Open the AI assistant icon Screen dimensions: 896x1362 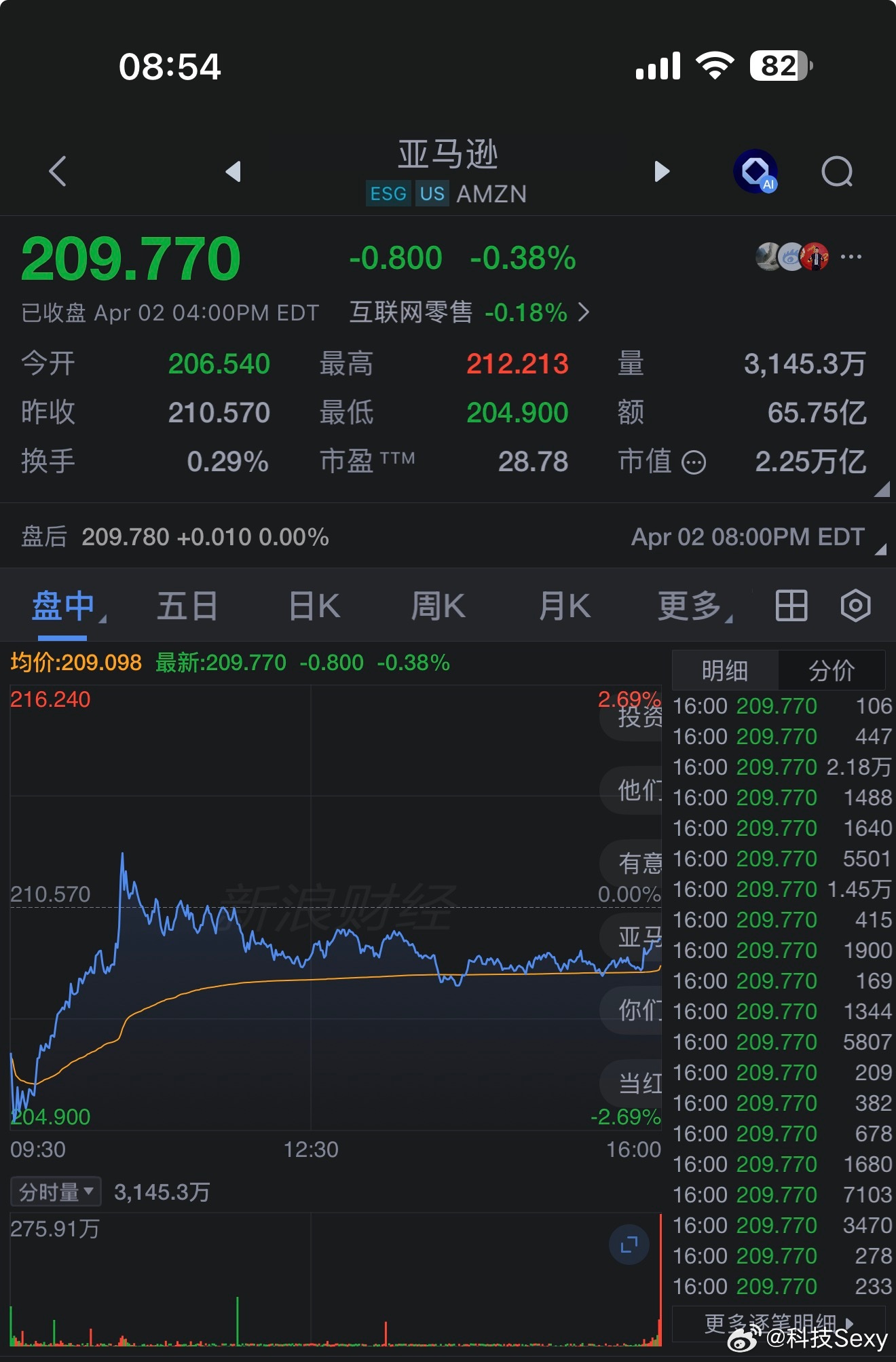pyautogui.click(x=755, y=171)
